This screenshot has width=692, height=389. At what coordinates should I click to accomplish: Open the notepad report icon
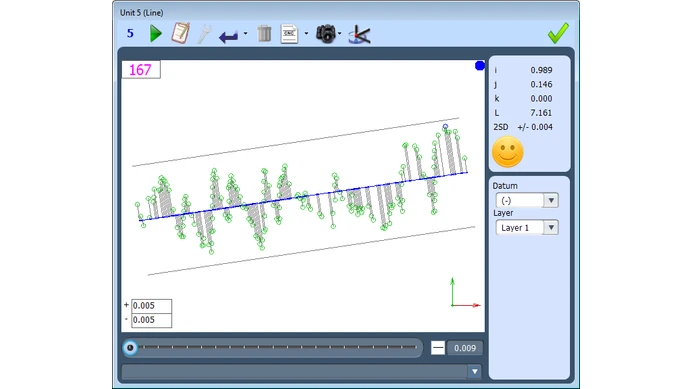pyautogui.click(x=181, y=33)
